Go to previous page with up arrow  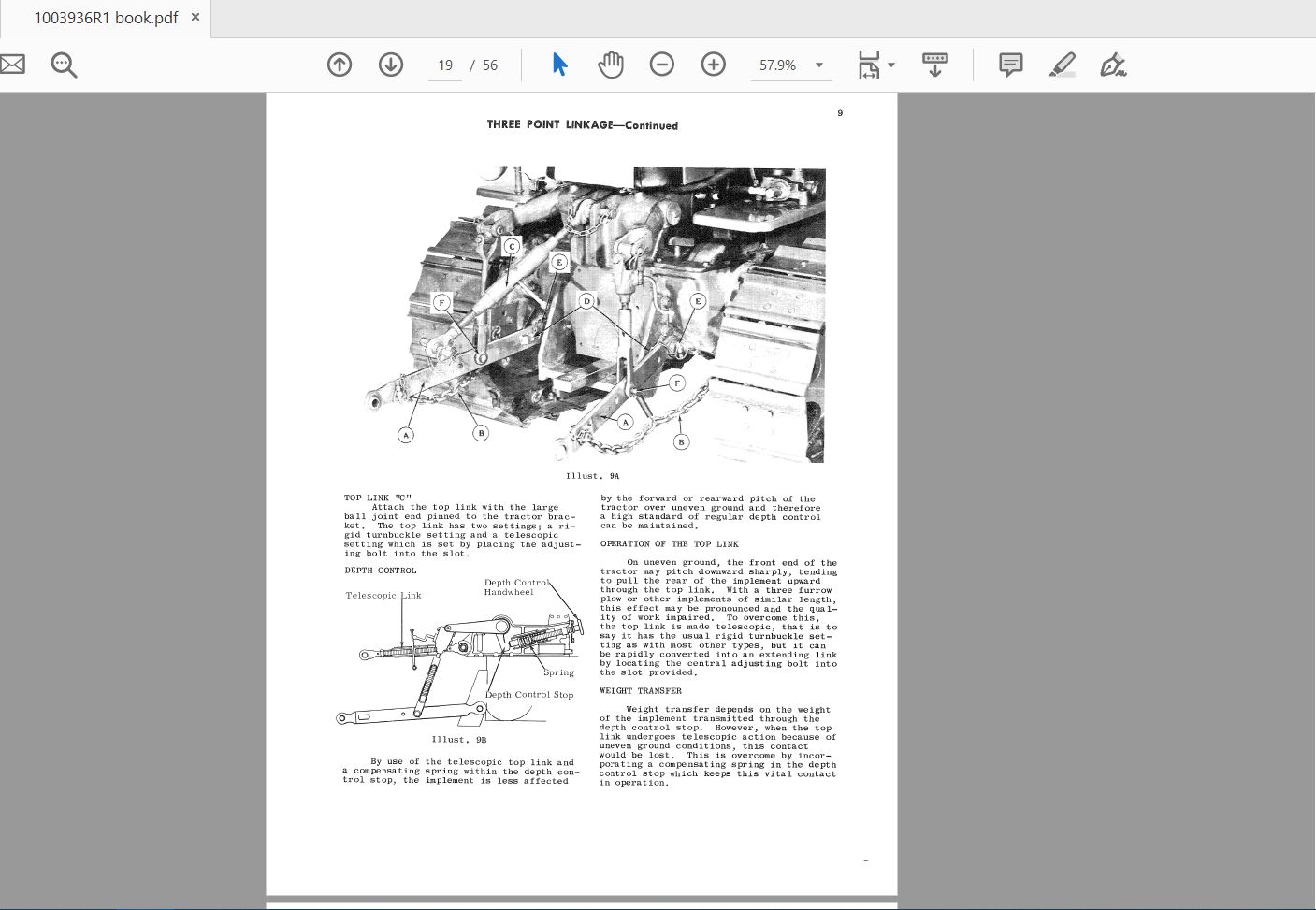tap(340, 65)
